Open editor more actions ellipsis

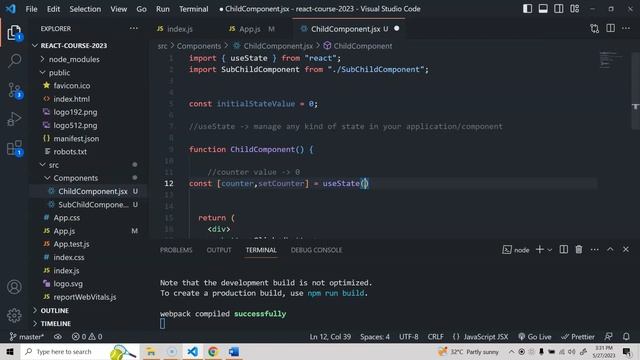(x=626, y=29)
